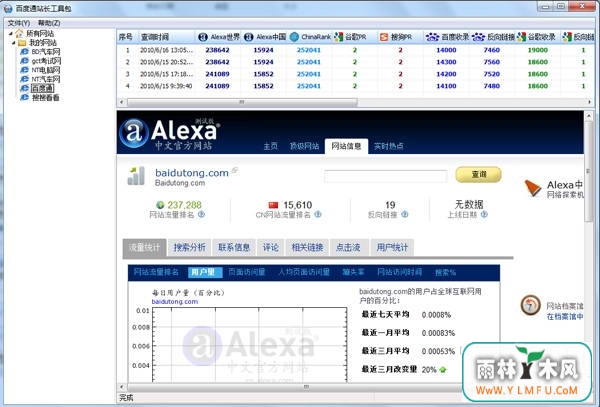Screen dimensions: 600x407
Task: Switch chart to 网站流量排名
Action: (x=156, y=272)
